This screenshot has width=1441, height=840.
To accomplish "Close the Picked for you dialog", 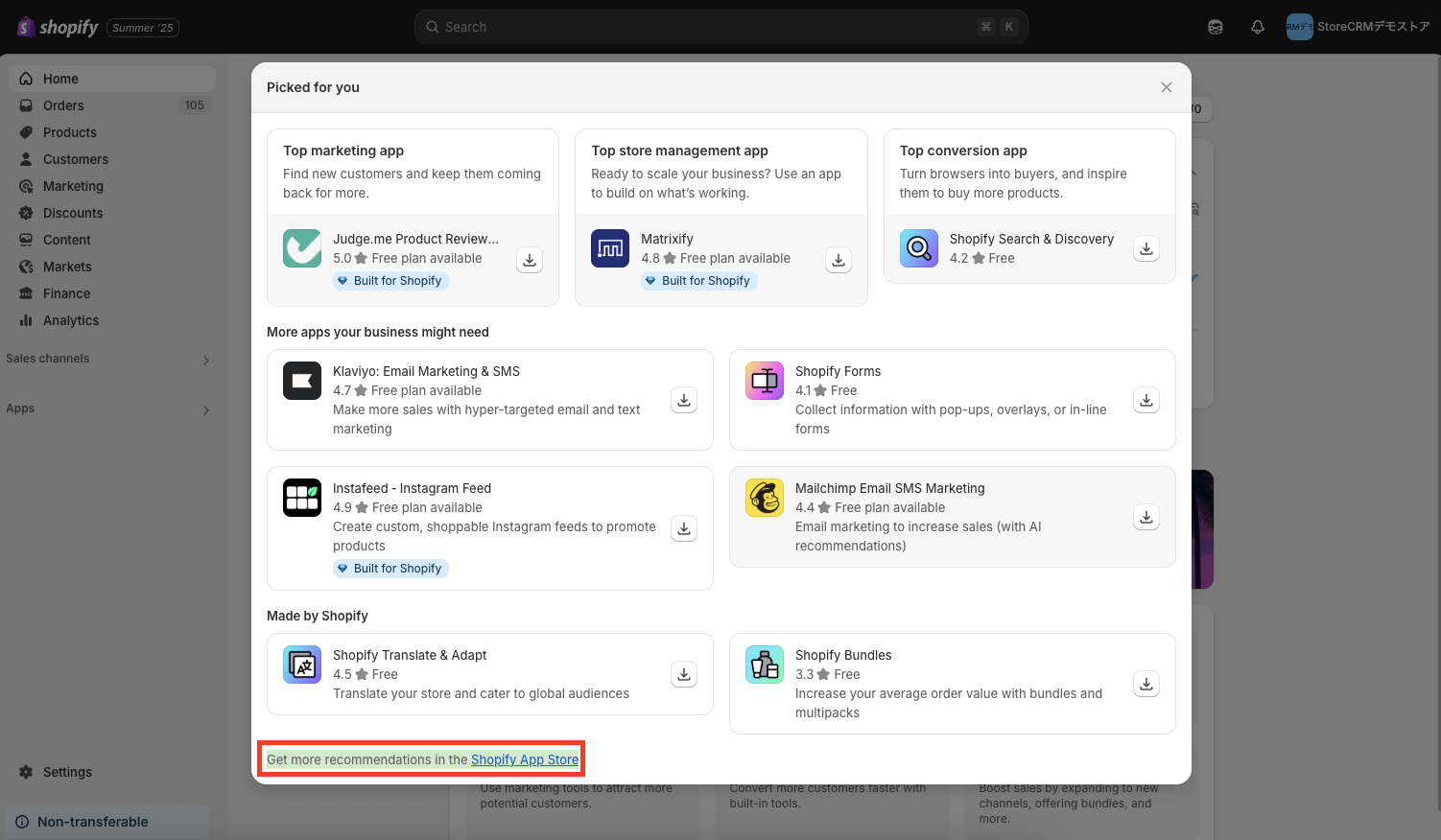I will [x=1167, y=87].
